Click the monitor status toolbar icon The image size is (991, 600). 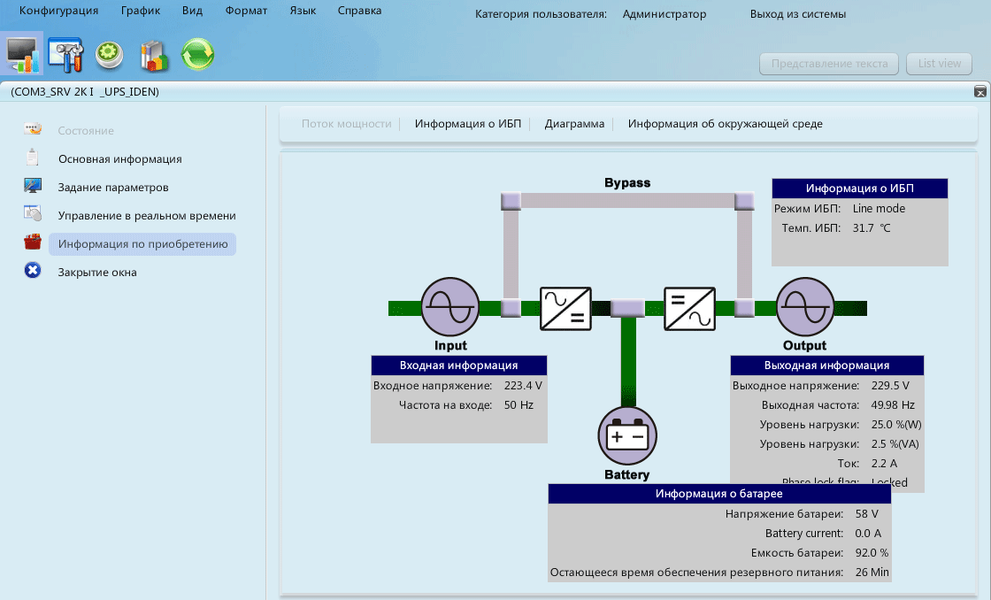(22, 54)
